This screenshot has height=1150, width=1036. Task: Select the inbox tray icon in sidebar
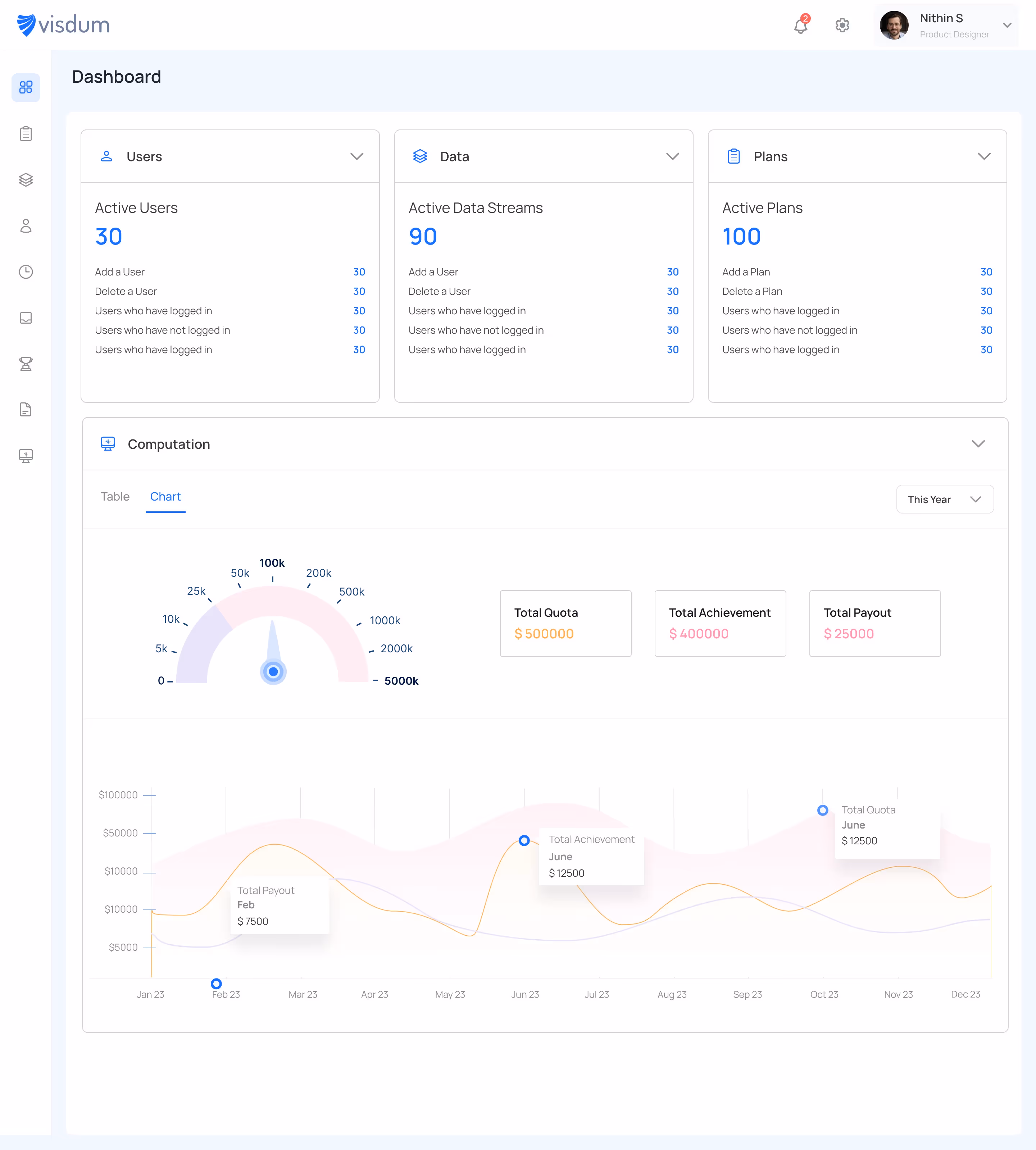click(26, 318)
